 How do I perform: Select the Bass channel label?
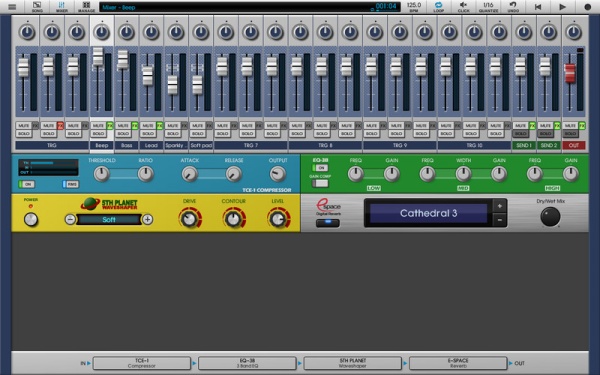tap(126, 145)
